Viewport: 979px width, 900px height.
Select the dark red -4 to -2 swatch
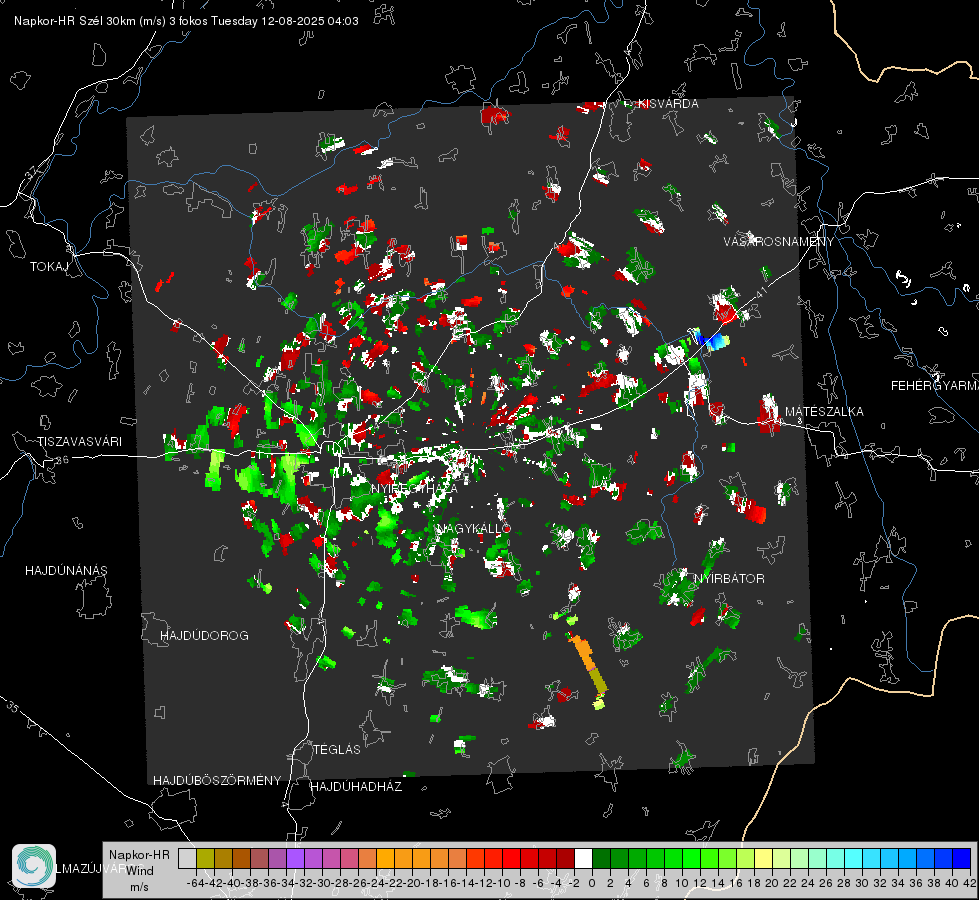(x=565, y=858)
